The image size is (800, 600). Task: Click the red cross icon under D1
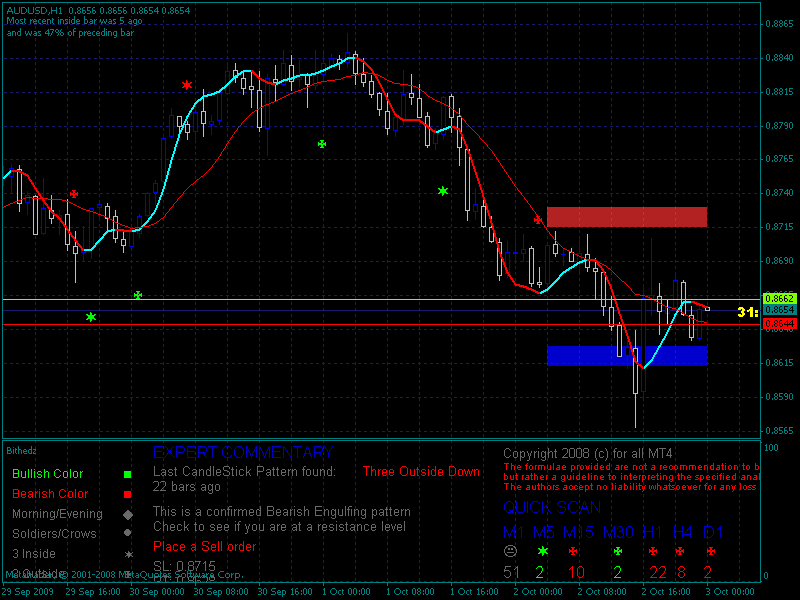(x=711, y=551)
